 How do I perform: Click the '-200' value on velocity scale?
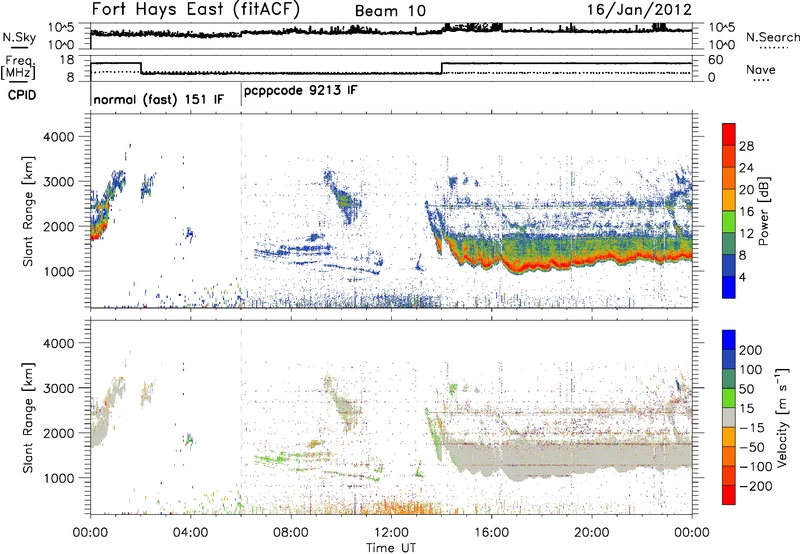[756, 486]
